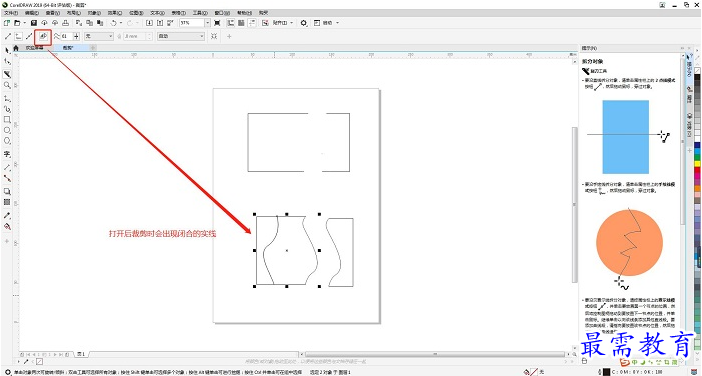Open the cut span dropdown
The image size is (702, 376).
98,36
